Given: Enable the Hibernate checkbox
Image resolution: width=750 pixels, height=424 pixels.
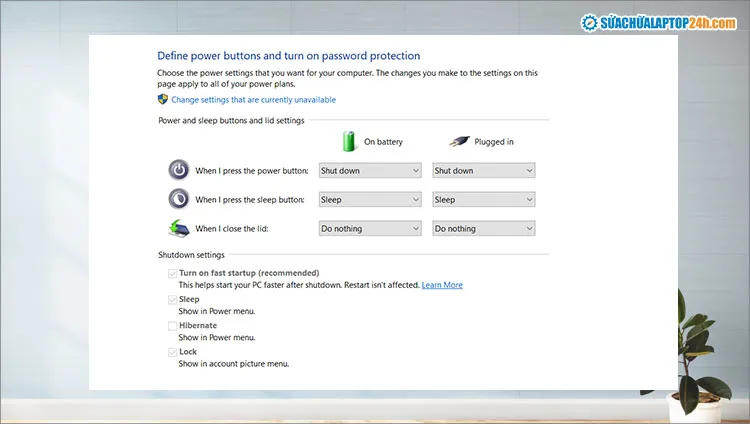Looking at the screenshot, I should (x=173, y=326).
